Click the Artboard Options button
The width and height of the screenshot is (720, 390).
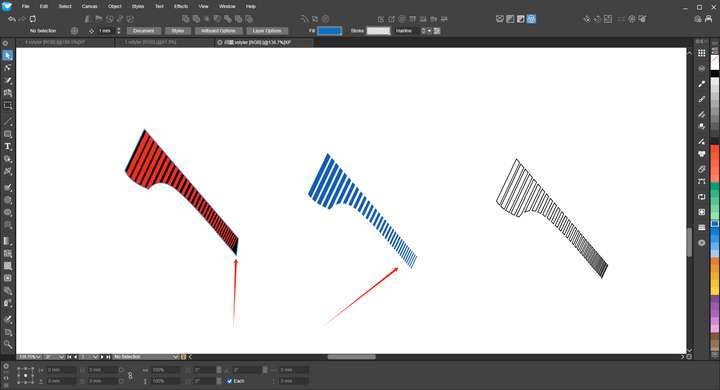pos(218,31)
